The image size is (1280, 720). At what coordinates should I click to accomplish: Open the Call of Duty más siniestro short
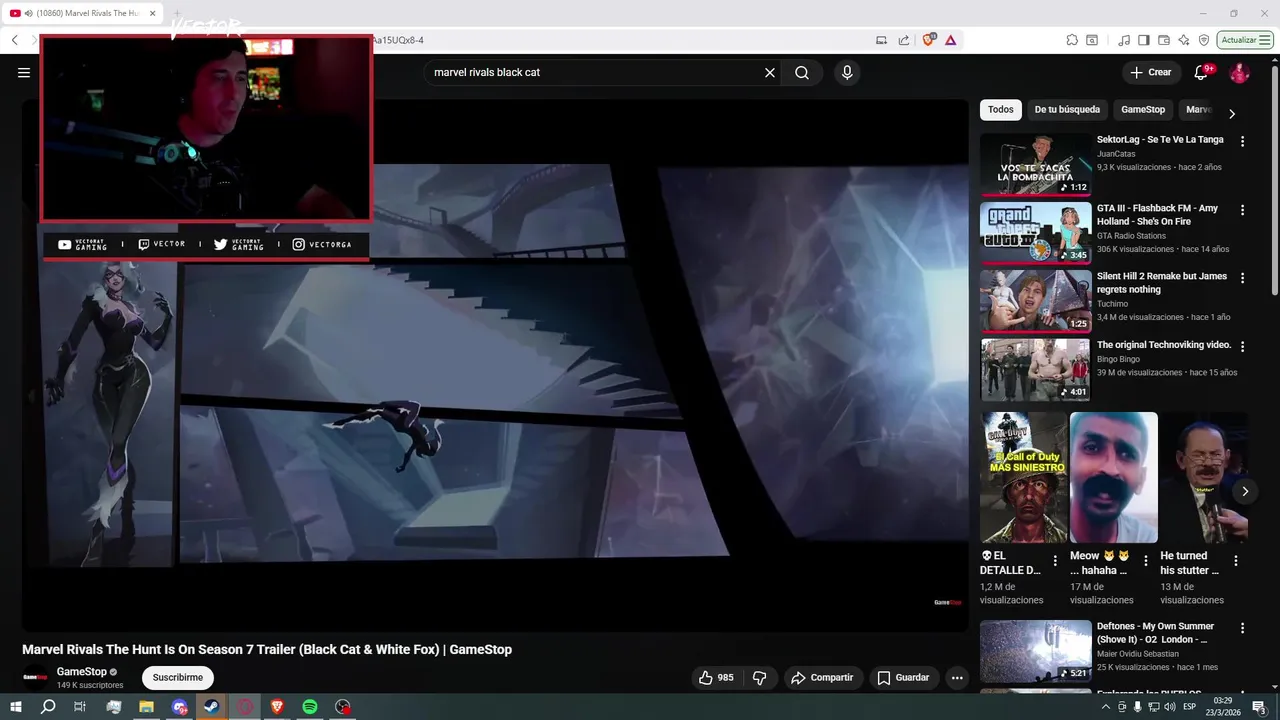click(x=1024, y=477)
